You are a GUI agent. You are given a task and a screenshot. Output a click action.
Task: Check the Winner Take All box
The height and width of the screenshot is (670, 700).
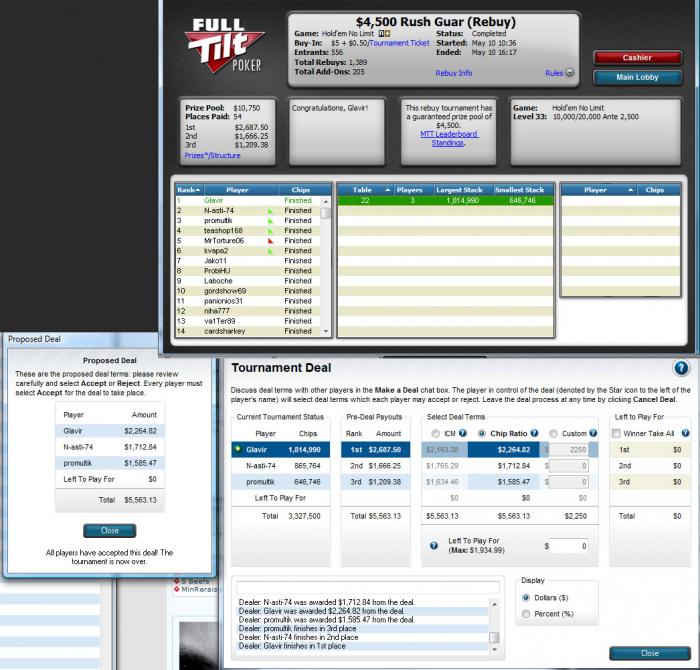(616, 433)
